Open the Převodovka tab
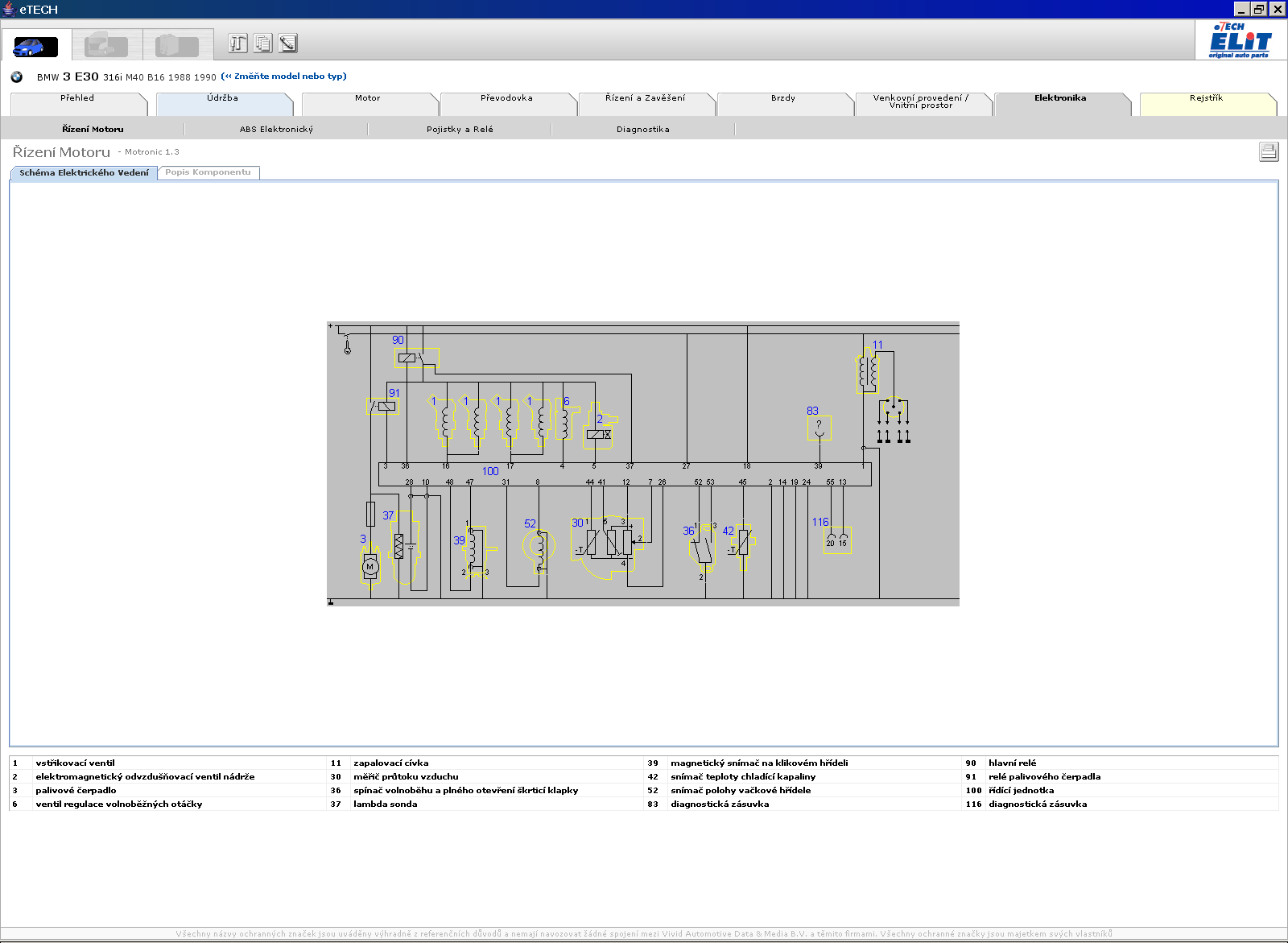This screenshot has width=1288, height=943. tap(507, 104)
